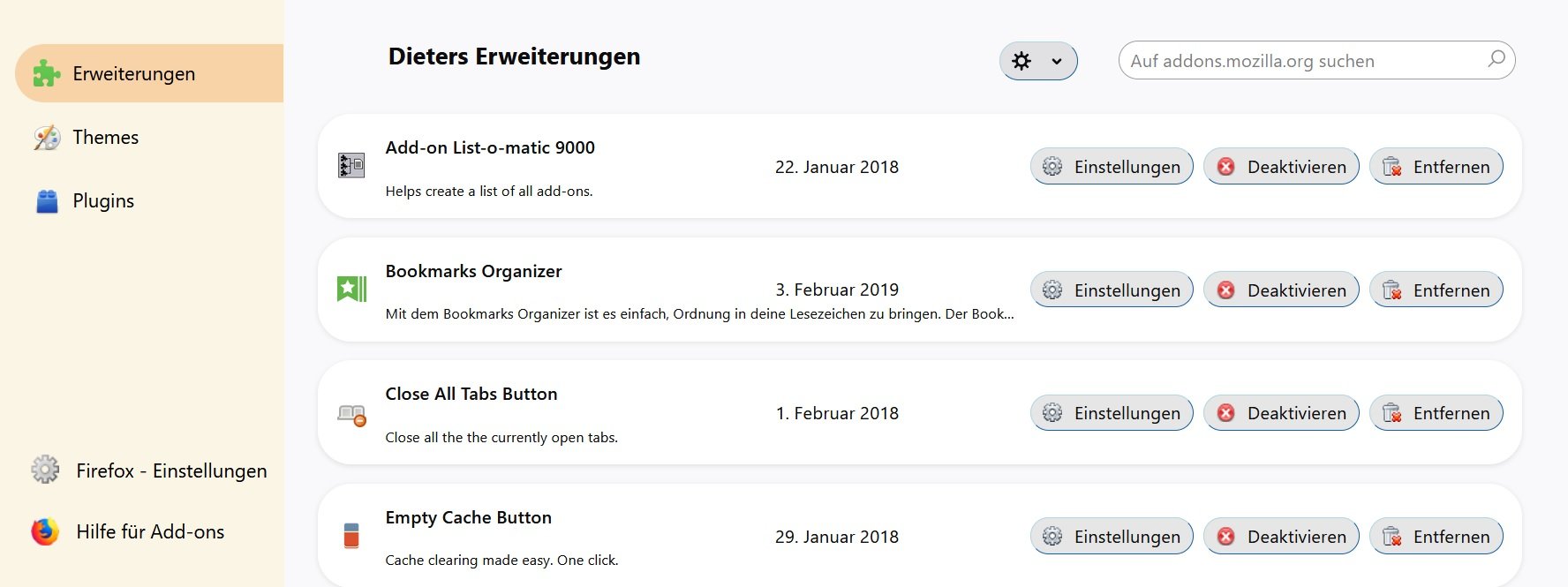
Task: Click the Add-on List-o-matic 9000 extension icon
Action: [x=351, y=165]
